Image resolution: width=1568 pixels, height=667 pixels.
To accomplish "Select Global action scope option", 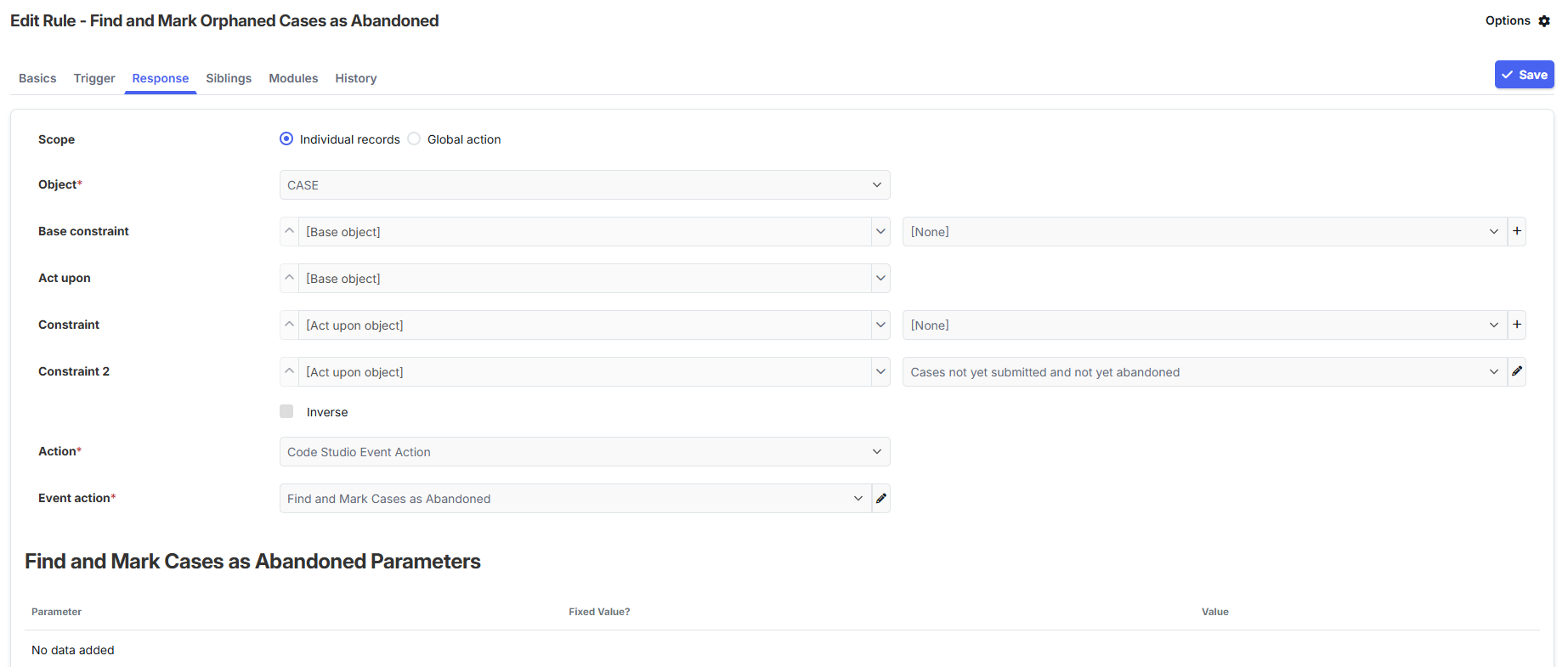I will coord(414,139).
